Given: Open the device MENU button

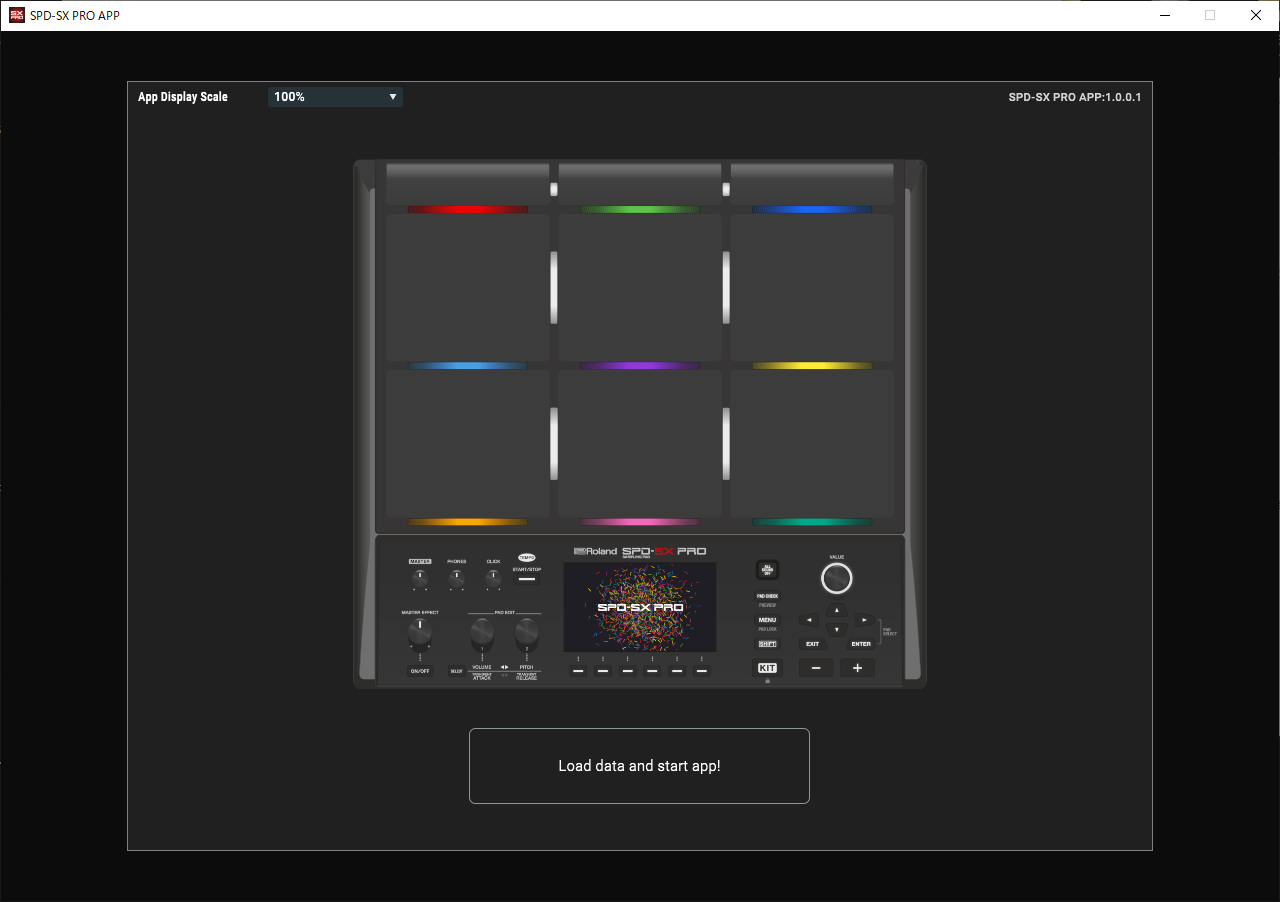Looking at the screenshot, I should pos(767,620).
